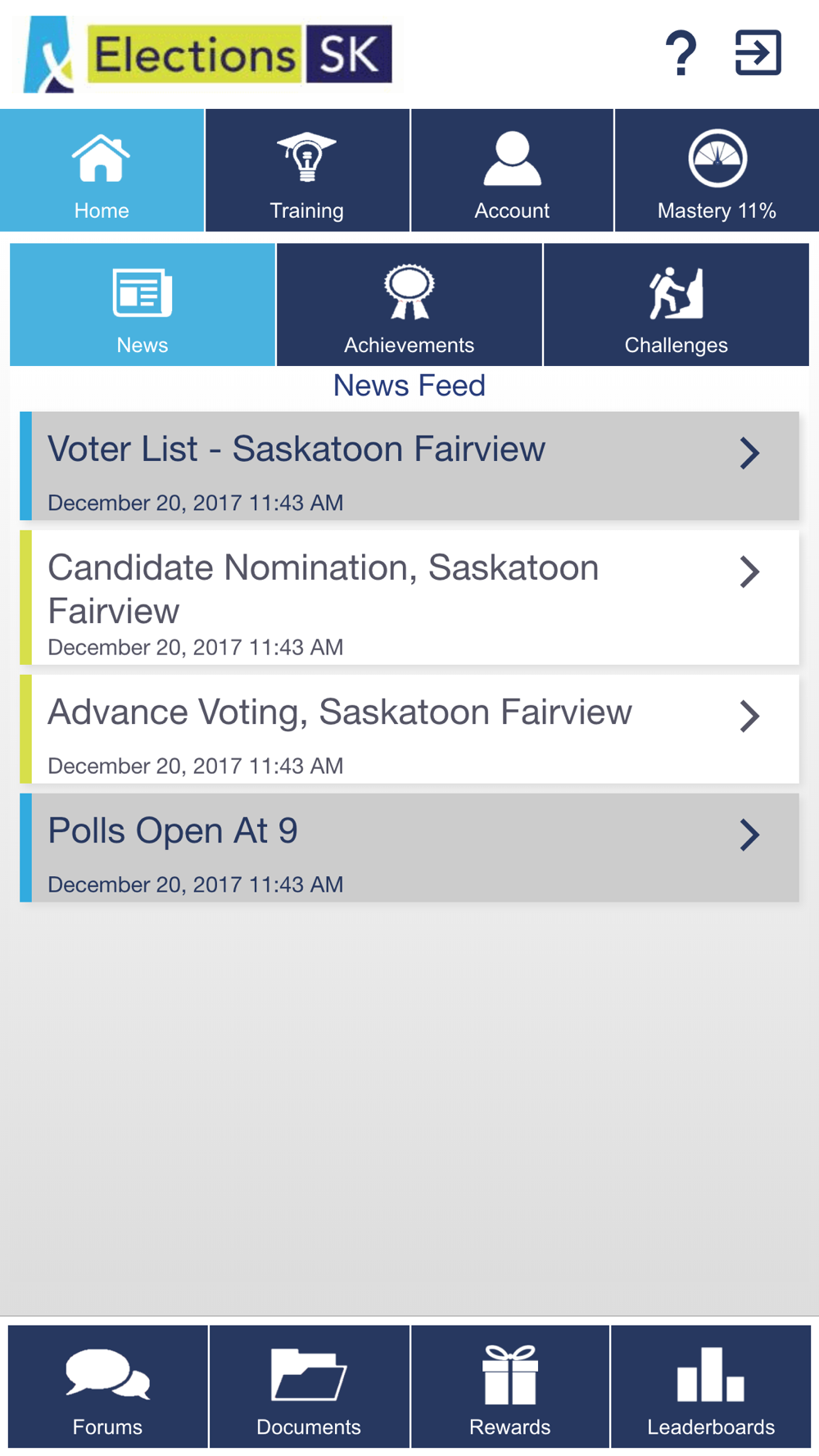Open the Documents folder icon
The height and width of the screenshot is (1456, 819).
(309, 1373)
